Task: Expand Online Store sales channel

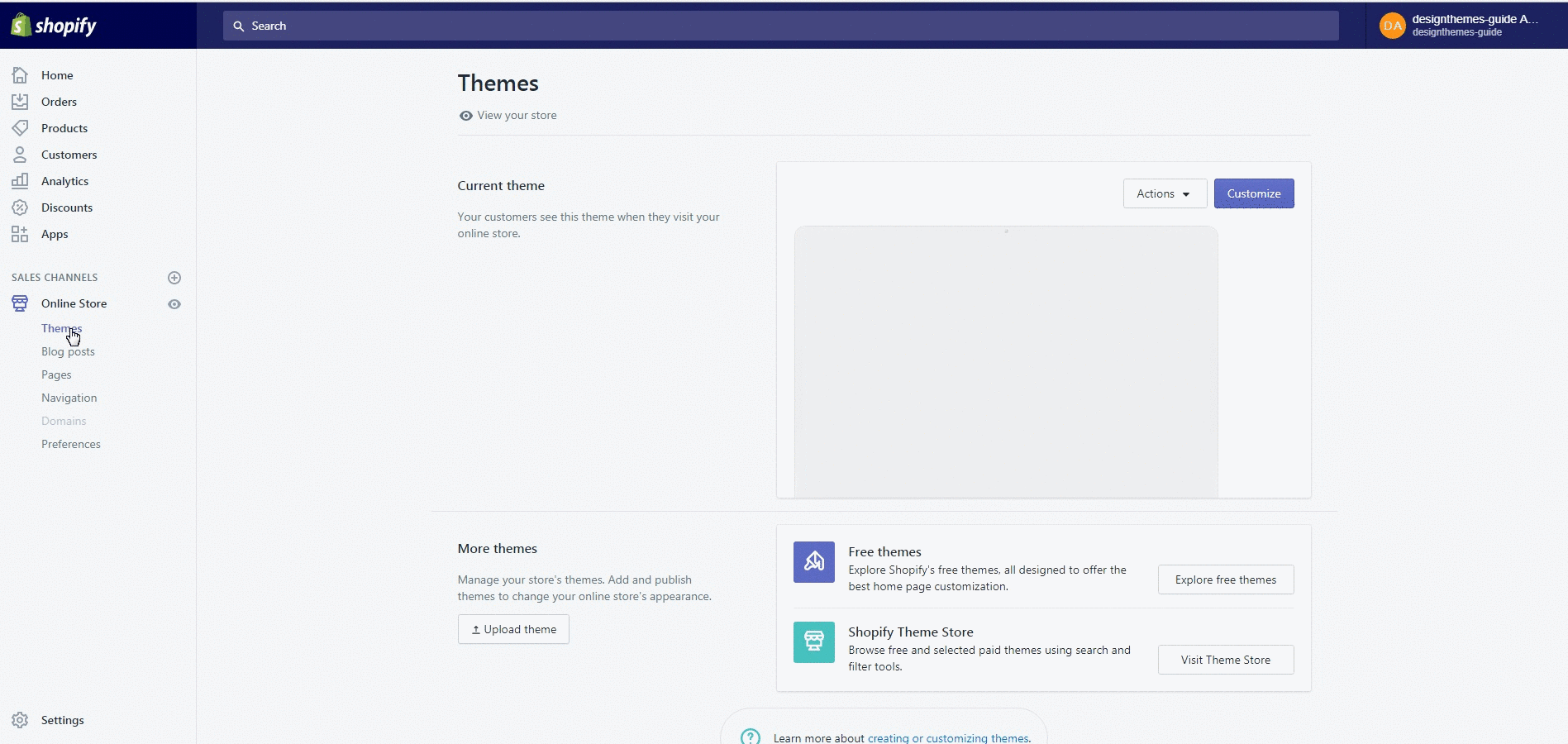Action: click(74, 303)
